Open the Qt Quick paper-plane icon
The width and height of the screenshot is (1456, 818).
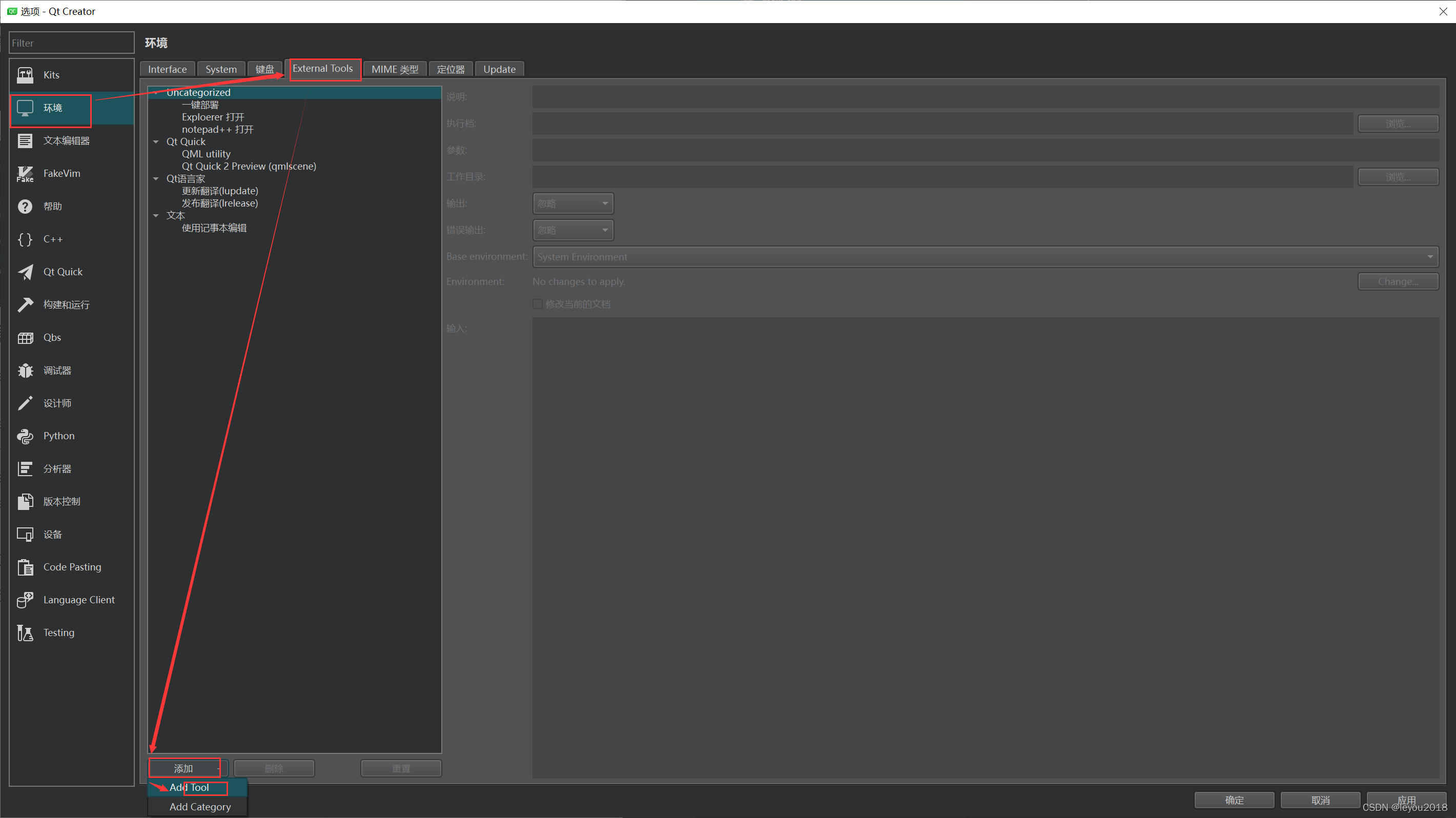pyautogui.click(x=25, y=272)
